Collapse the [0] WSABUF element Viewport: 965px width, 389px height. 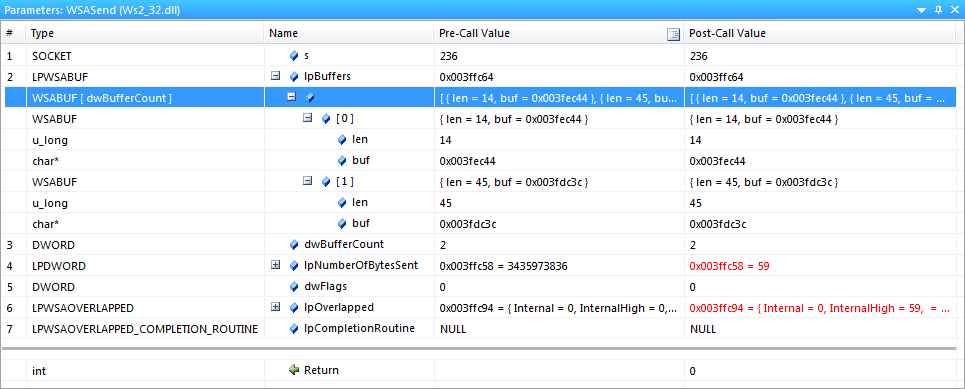[x=308, y=118]
